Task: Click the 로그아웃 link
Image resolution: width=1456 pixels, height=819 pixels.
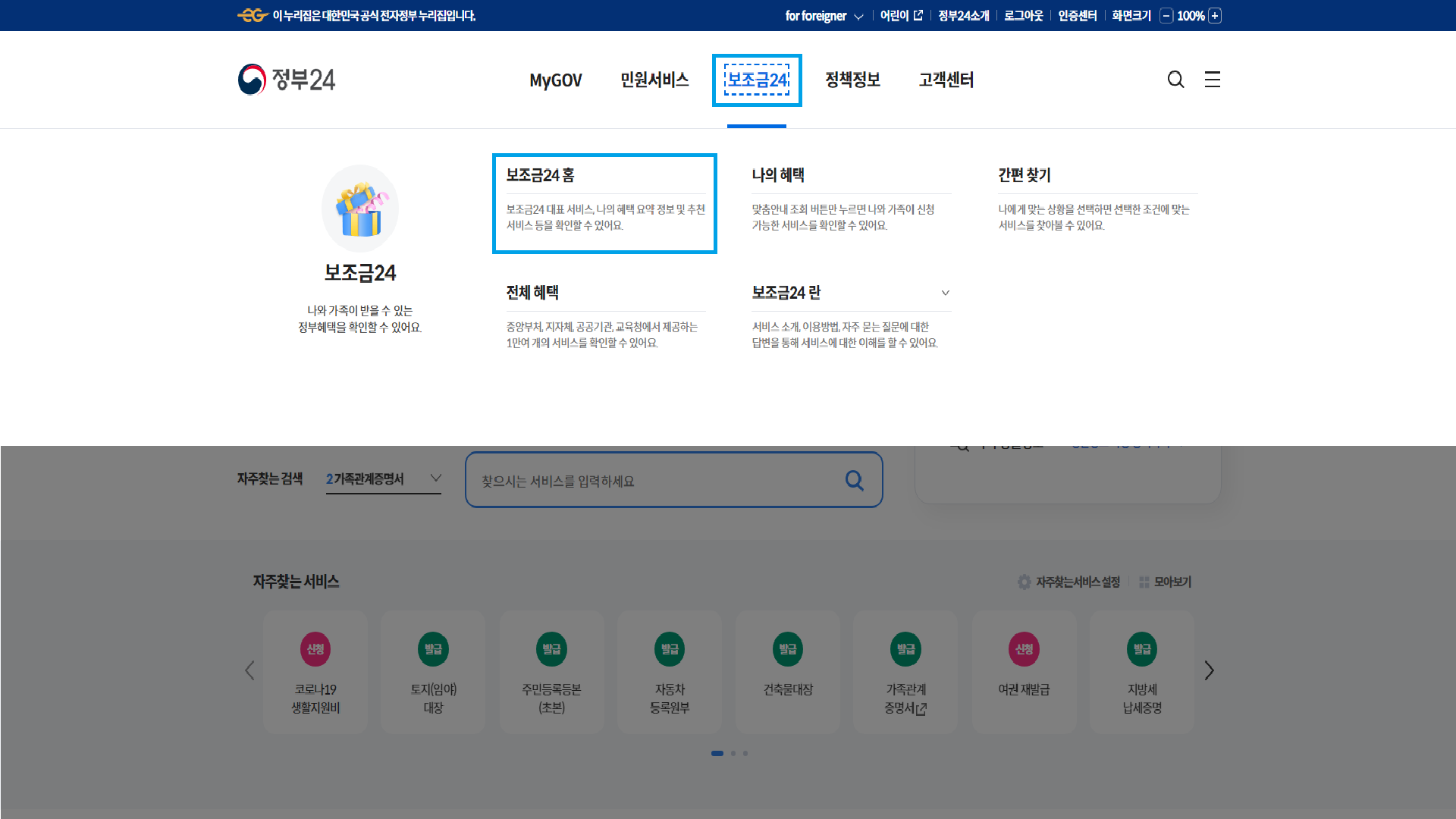Action: (x=1022, y=15)
